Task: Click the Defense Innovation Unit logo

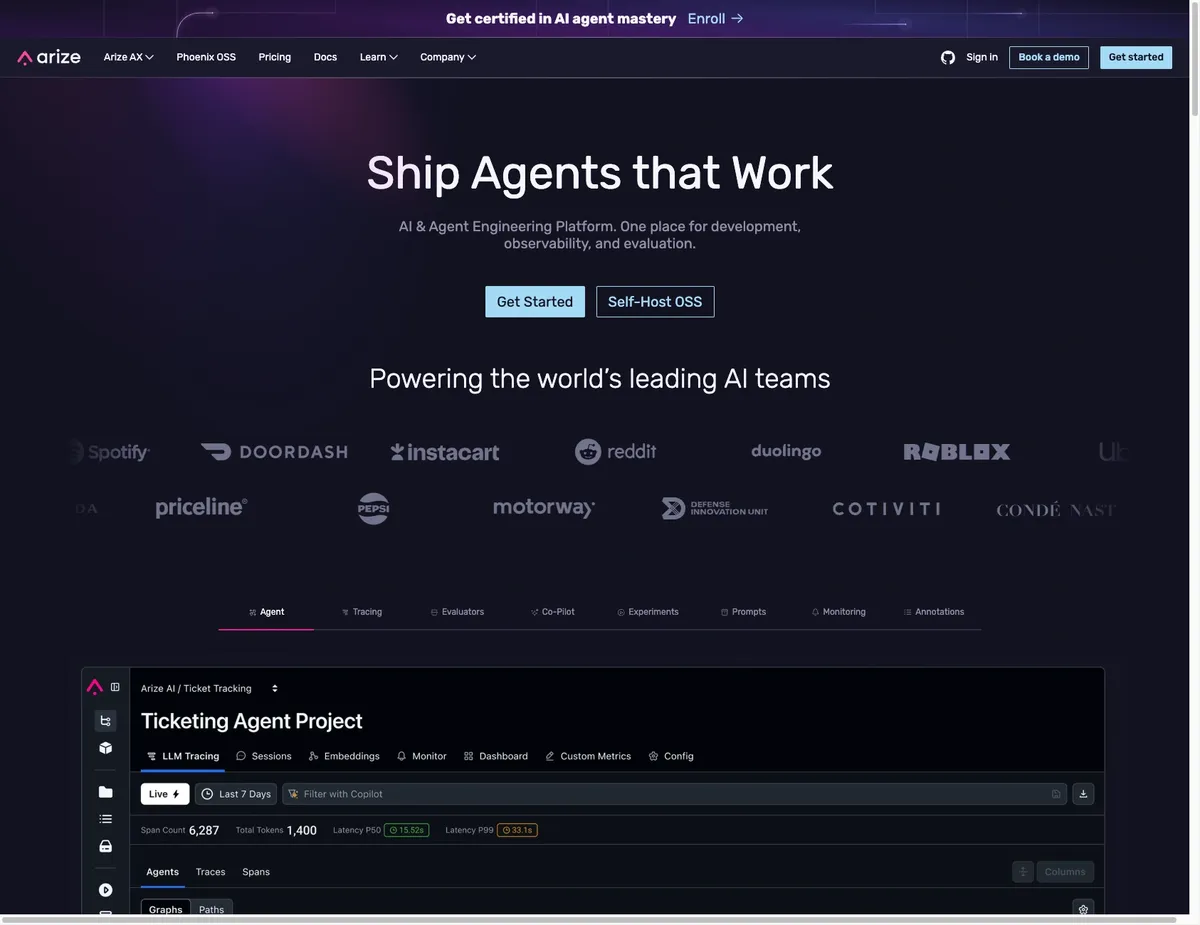Action: [x=715, y=508]
